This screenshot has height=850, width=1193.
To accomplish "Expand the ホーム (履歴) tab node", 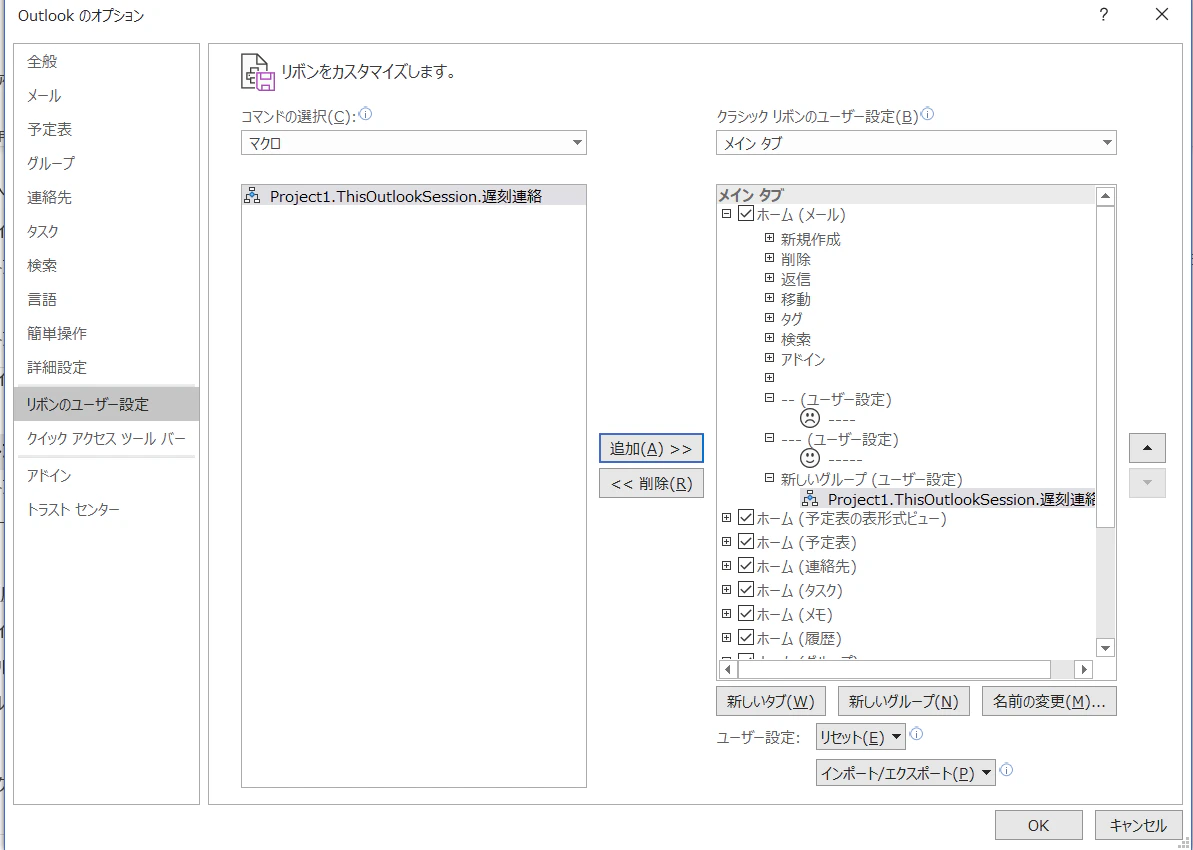I will click(727, 638).
